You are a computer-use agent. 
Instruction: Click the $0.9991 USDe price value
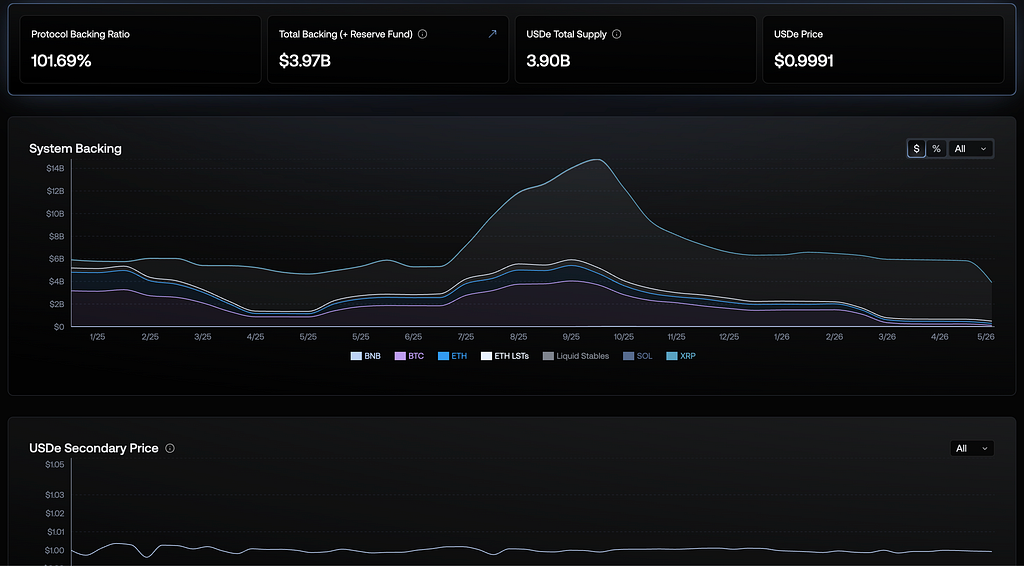(803, 61)
